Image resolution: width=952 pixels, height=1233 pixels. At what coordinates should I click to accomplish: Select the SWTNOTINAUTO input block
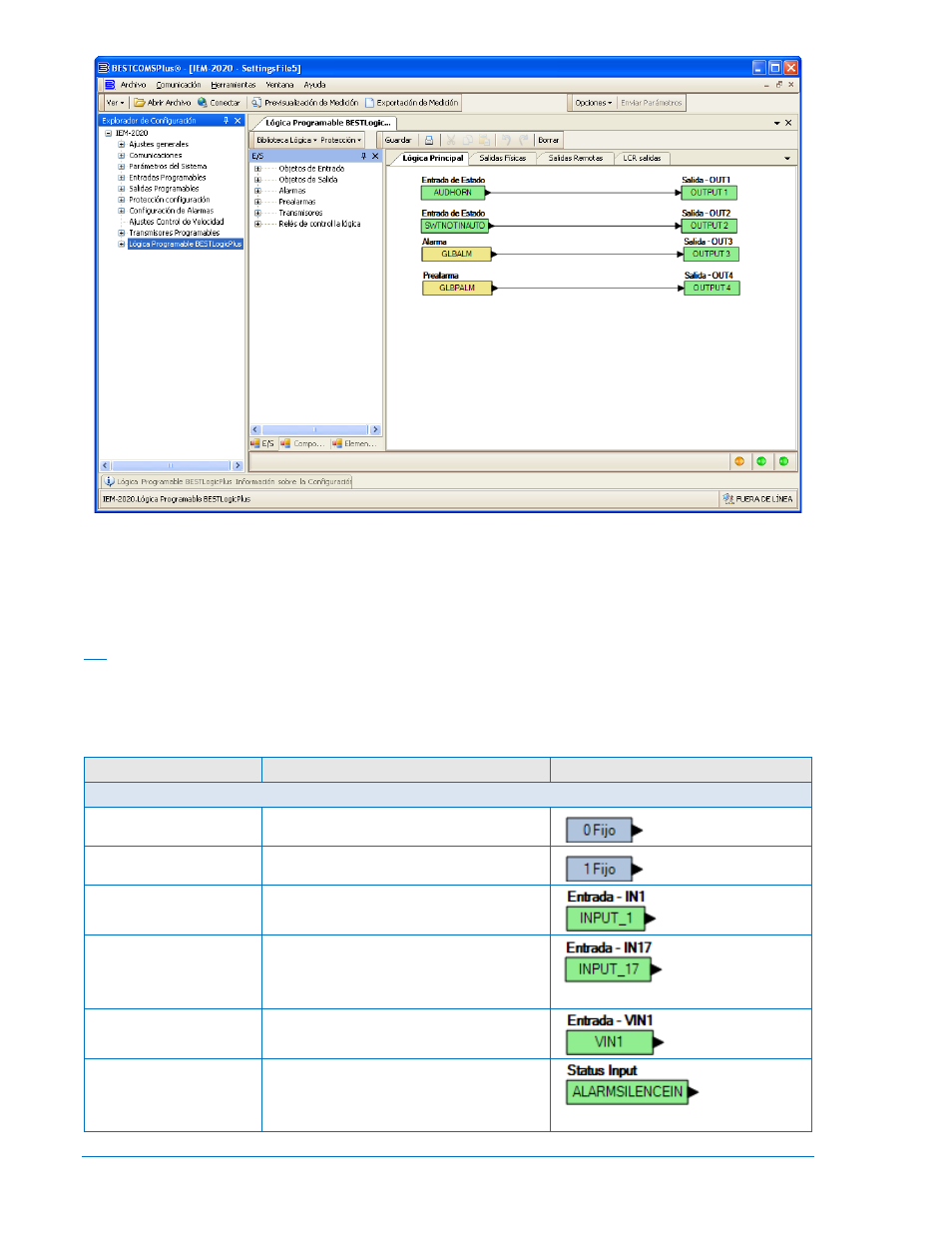tap(455, 226)
